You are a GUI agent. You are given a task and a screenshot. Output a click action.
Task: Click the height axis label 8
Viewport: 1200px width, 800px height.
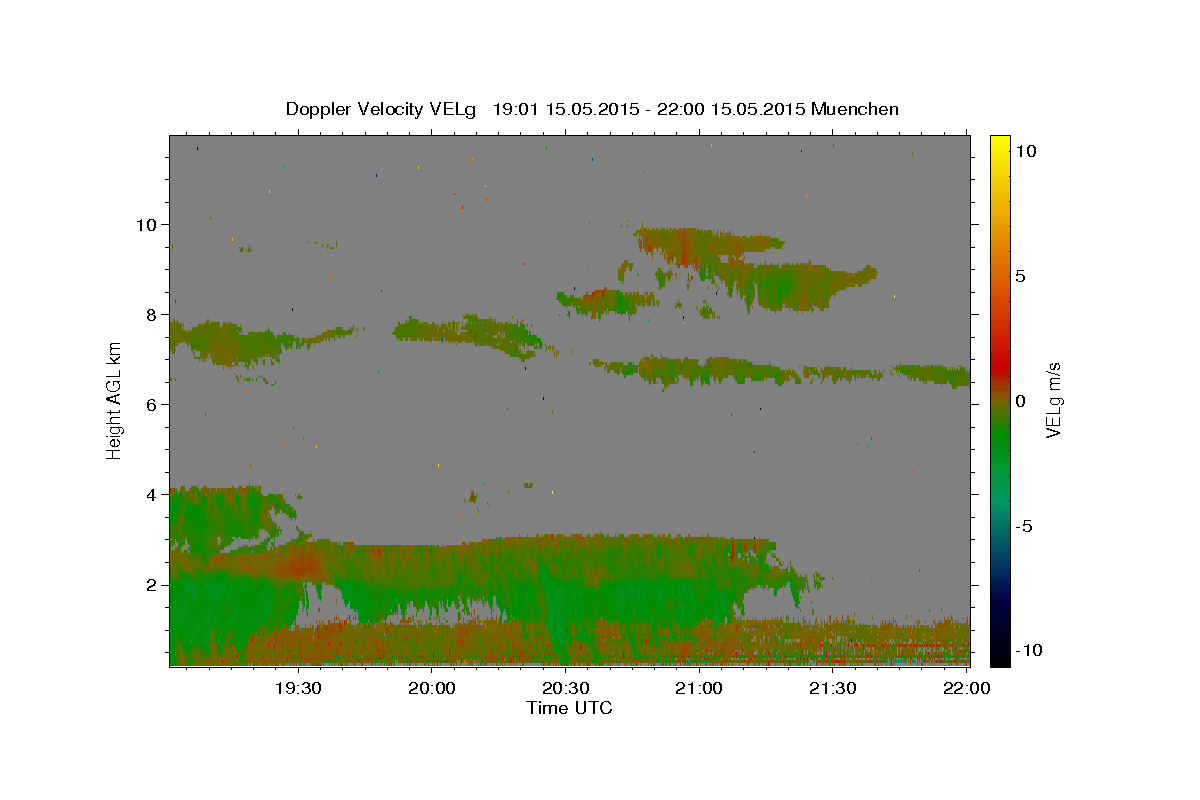point(154,314)
